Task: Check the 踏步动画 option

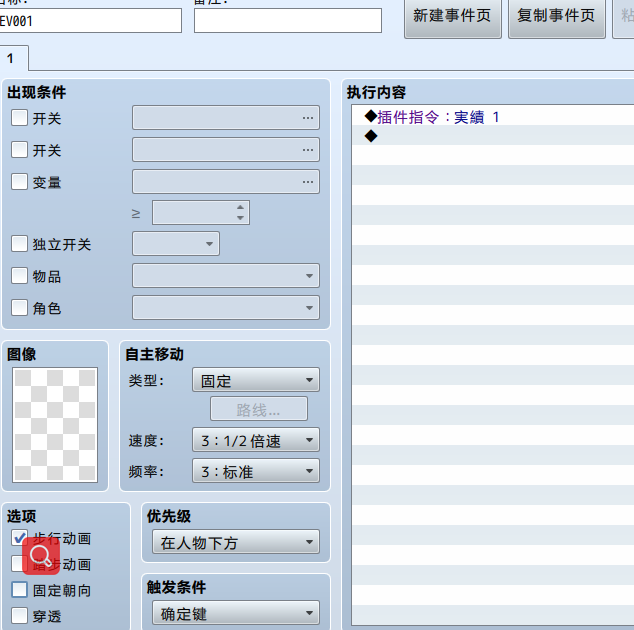Action: pyautogui.click(x=19, y=564)
